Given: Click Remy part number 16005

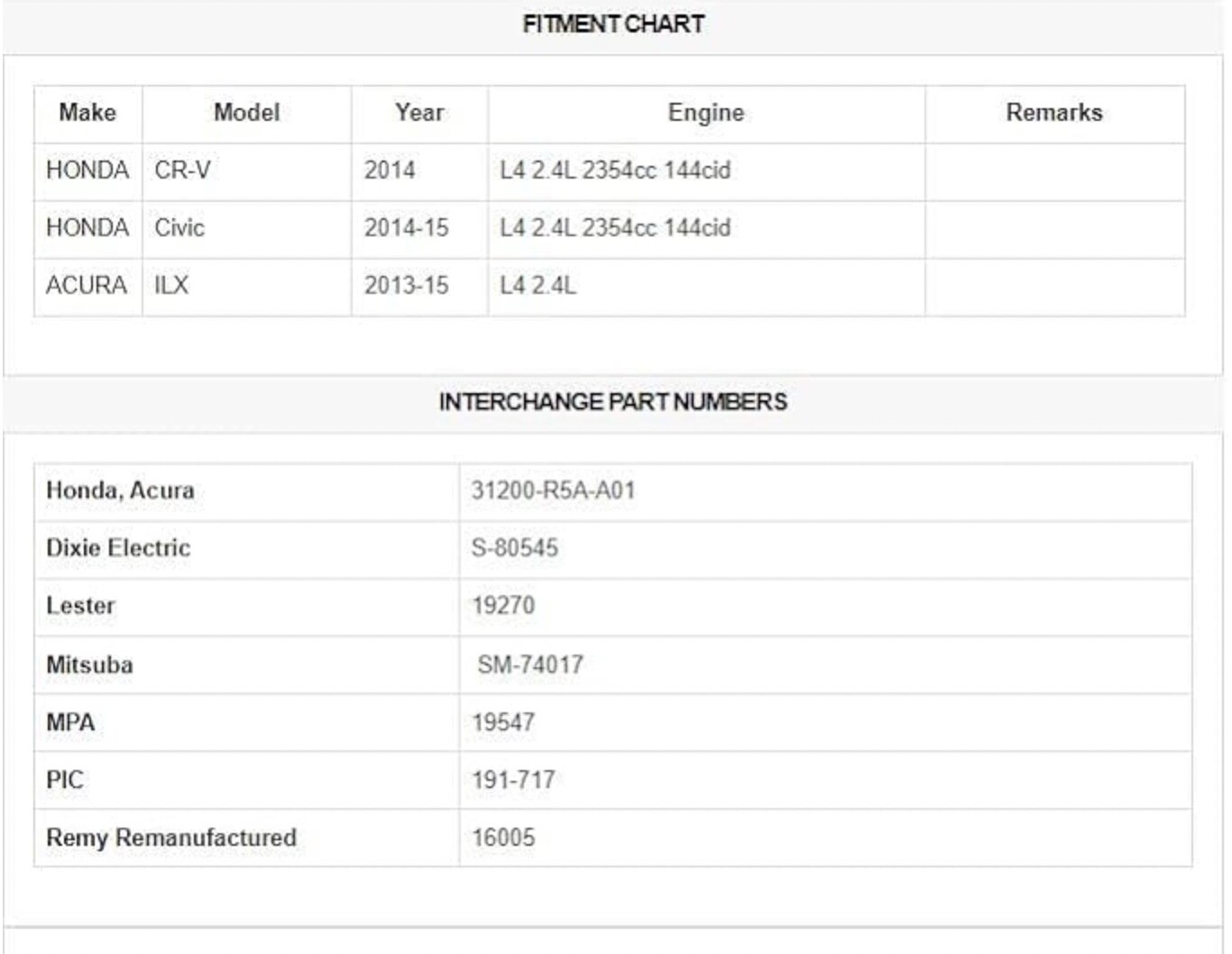Looking at the screenshot, I should pos(503,839).
